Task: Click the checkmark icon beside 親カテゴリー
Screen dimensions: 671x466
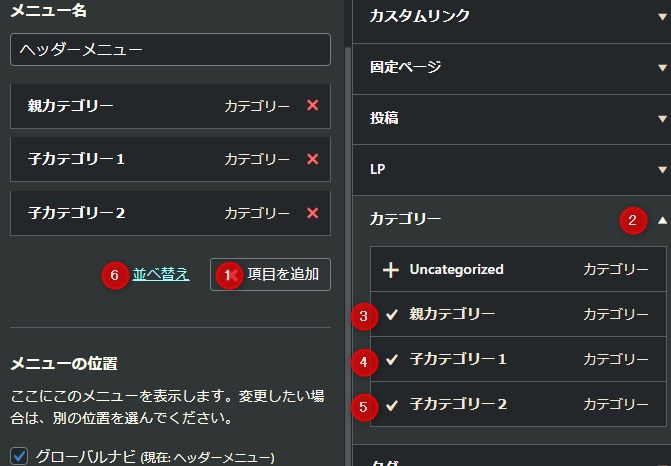Action: pos(391,315)
